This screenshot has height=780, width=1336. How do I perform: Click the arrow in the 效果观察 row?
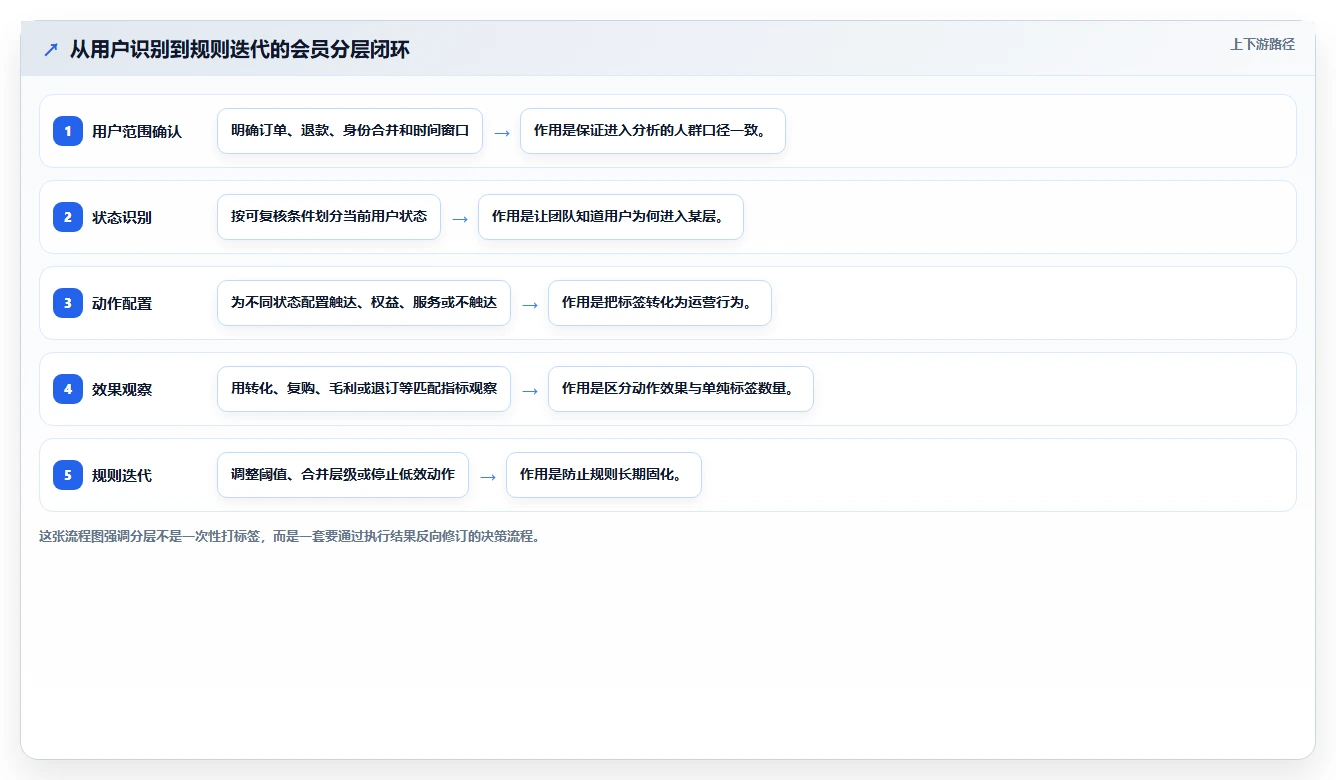pos(530,390)
